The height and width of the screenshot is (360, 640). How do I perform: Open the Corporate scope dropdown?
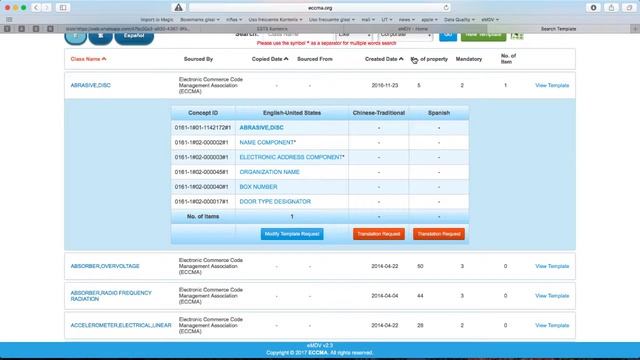point(405,36)
